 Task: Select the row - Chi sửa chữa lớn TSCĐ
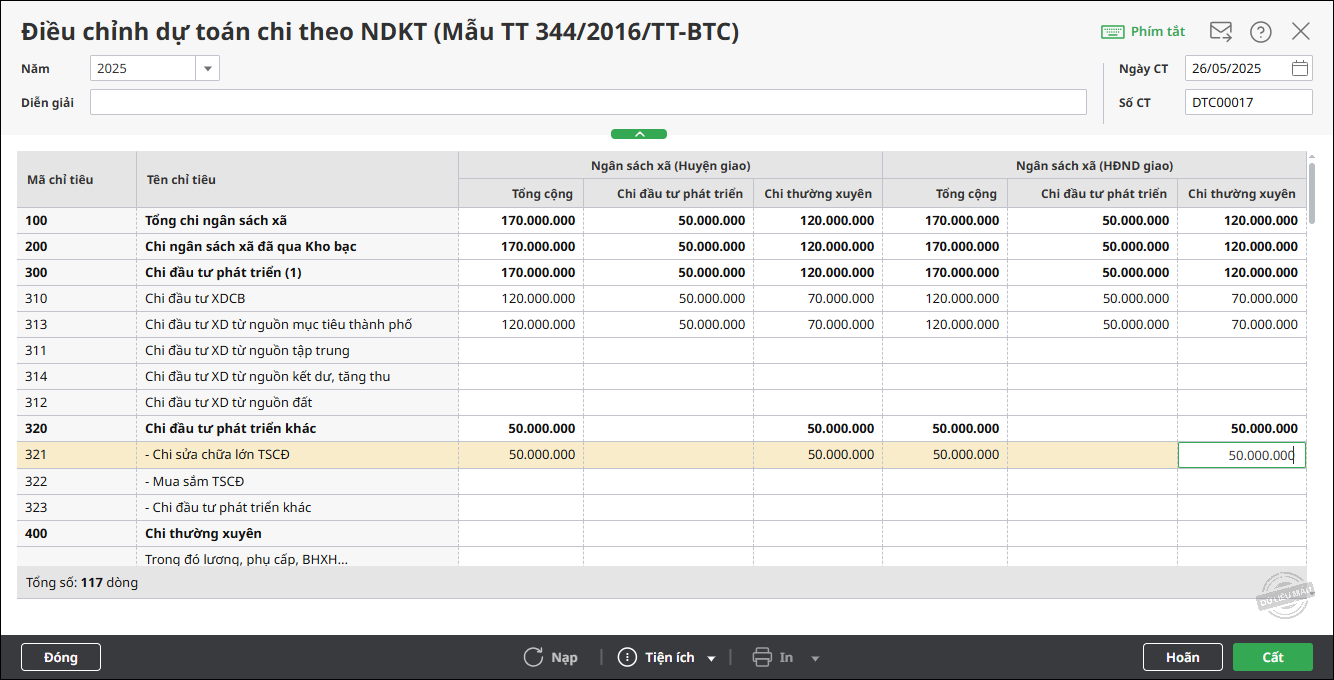click(x=661, y=455)
